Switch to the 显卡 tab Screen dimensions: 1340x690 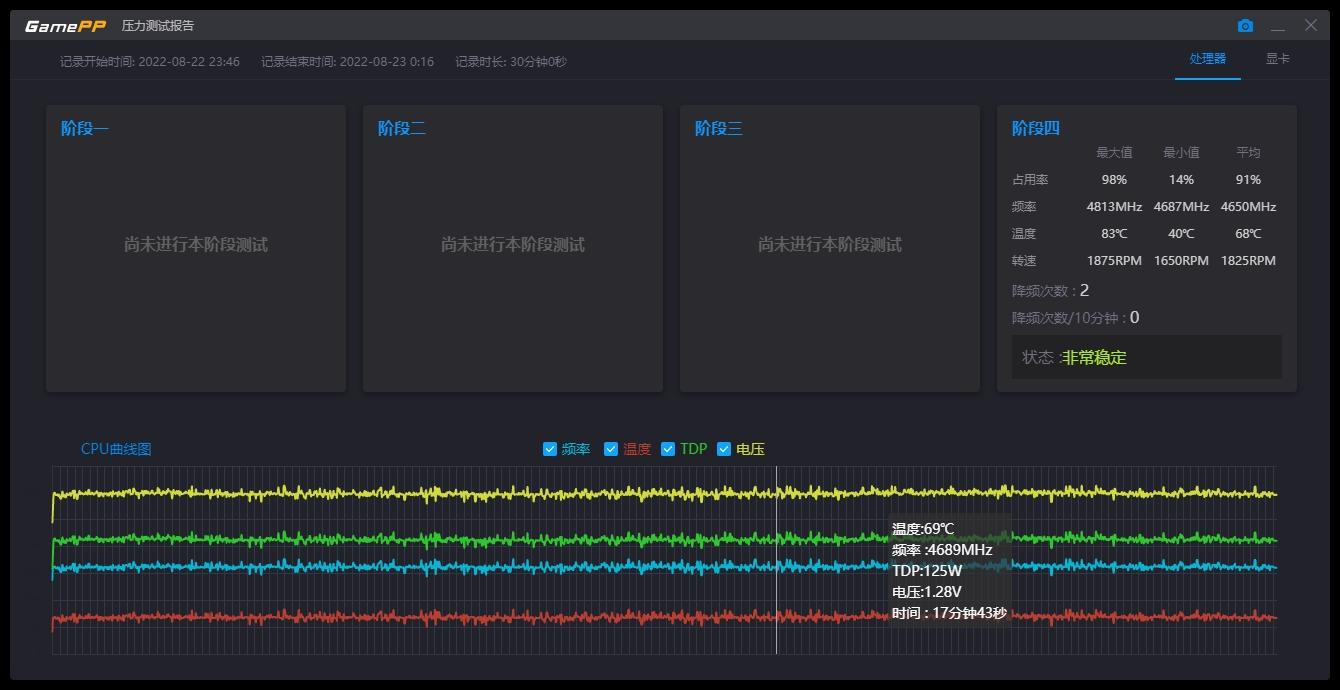pyautogui.click(x=1277, y=59)
